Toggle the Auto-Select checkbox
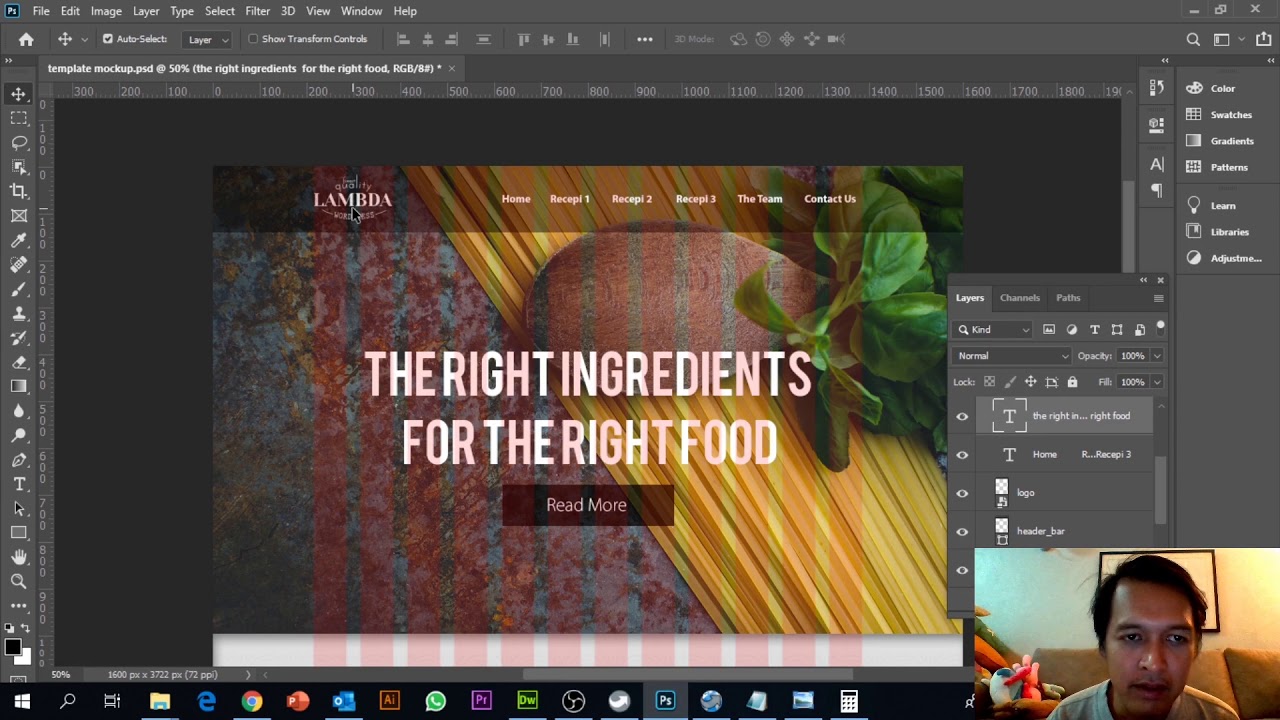Image resolution: width=1280 pixels, height=720 pixels. tap(108, 39)
